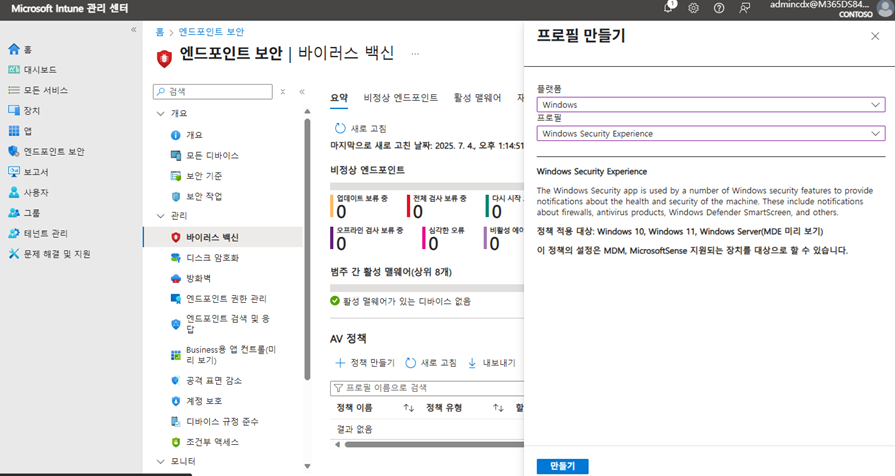Click the 전체 검사 보류 중 count tile
The width and height of the screenshot is (895, 476).
click(437, 206)
